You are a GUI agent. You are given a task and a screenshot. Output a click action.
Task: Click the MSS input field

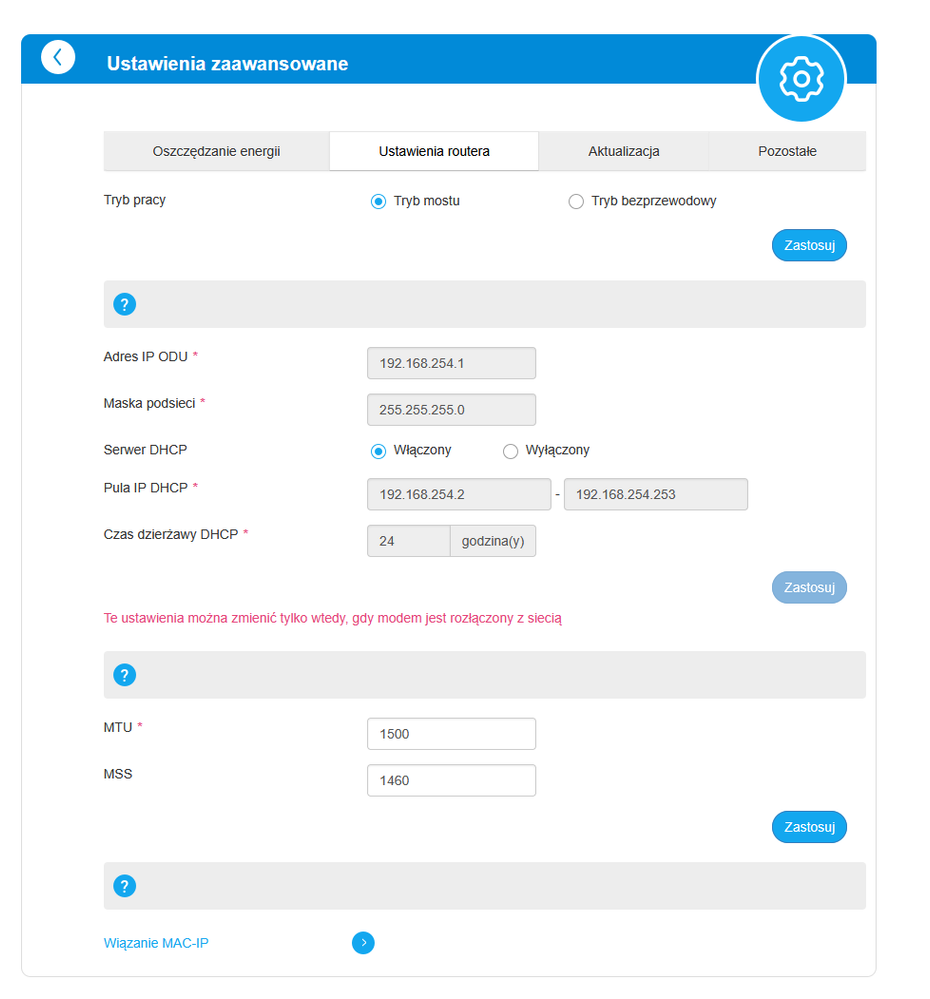tap(451, 781)
